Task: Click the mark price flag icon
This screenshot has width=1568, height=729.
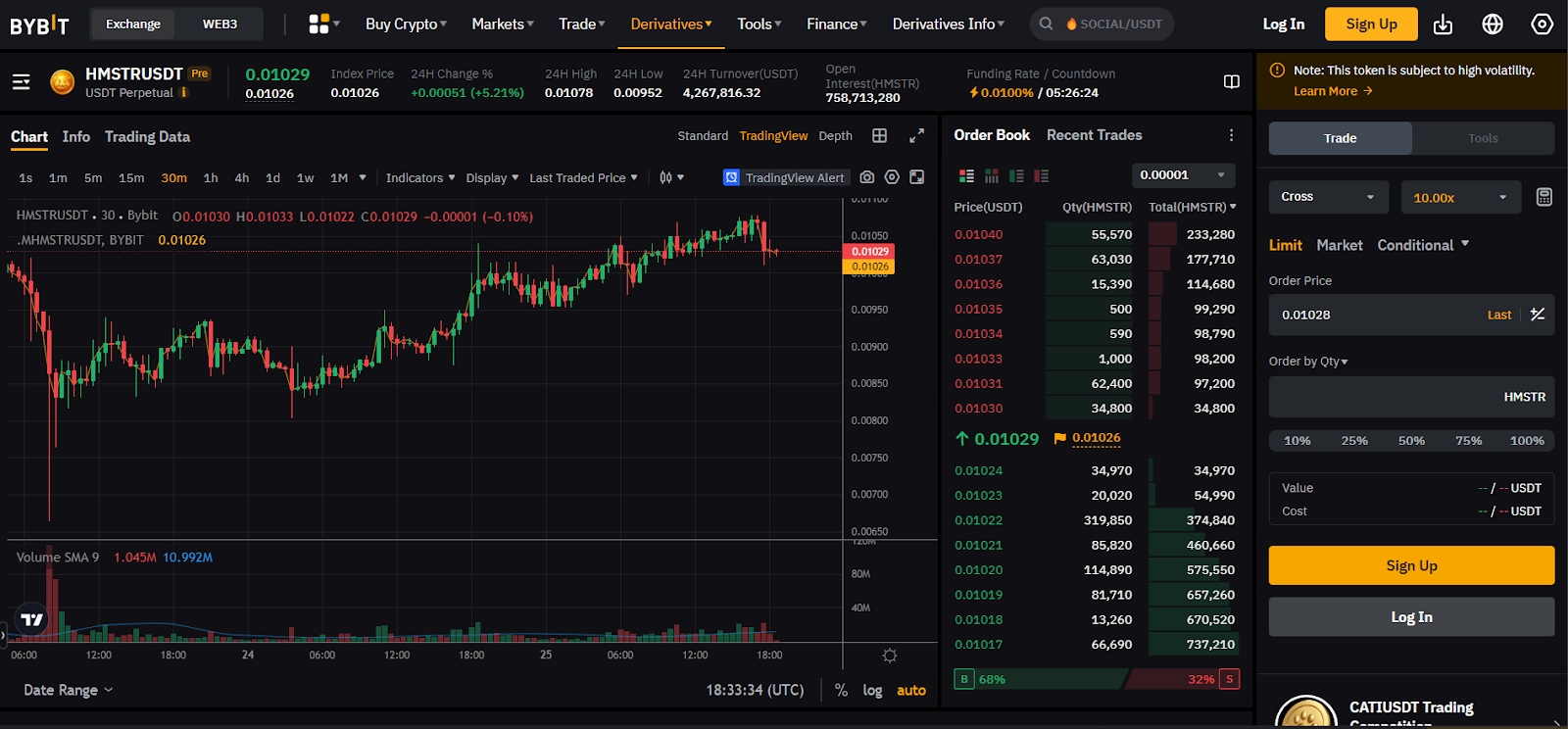Action: point(1059,439)
